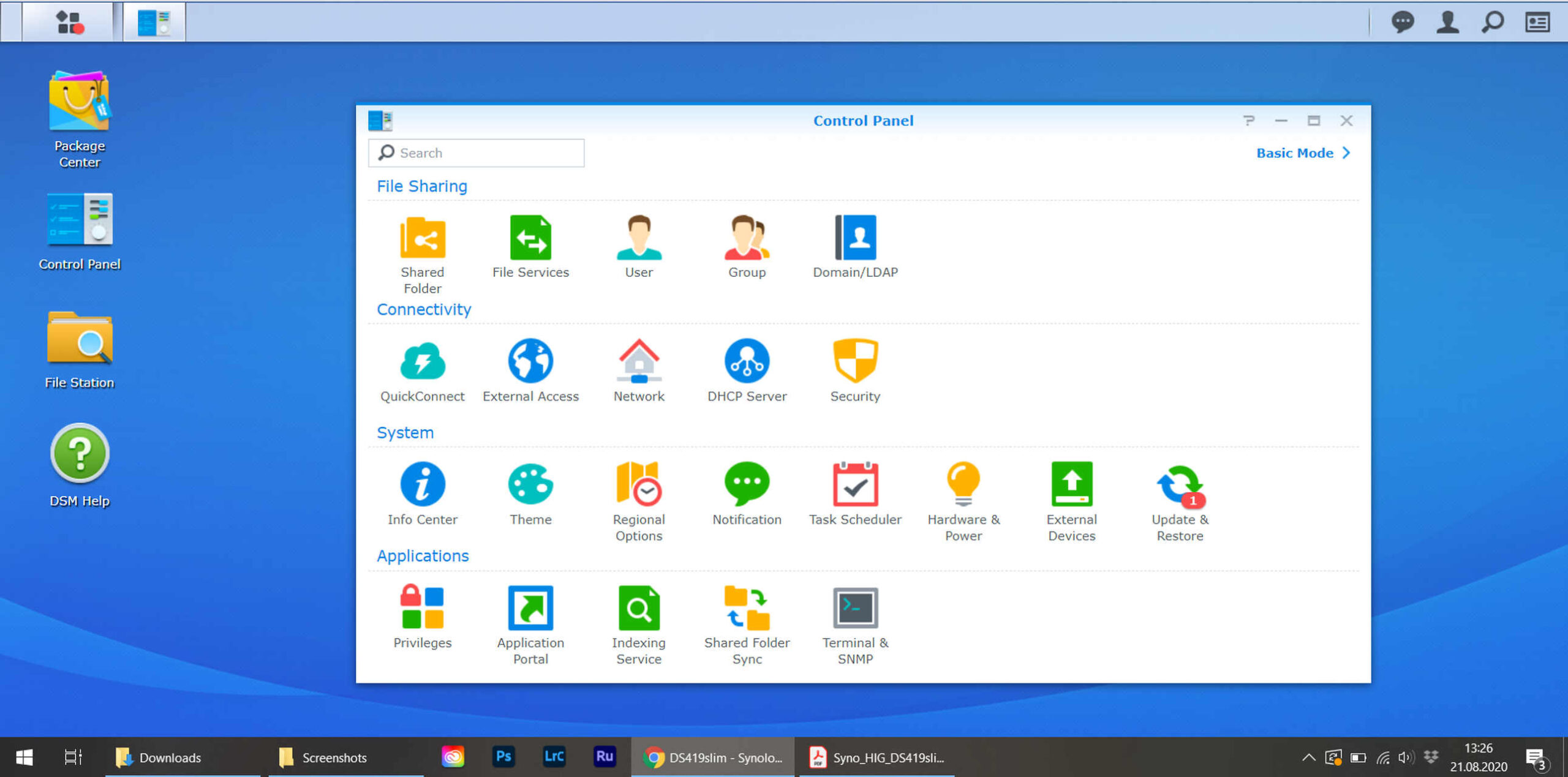
Task: Click the Control Panel Search field
Action: 476,152
